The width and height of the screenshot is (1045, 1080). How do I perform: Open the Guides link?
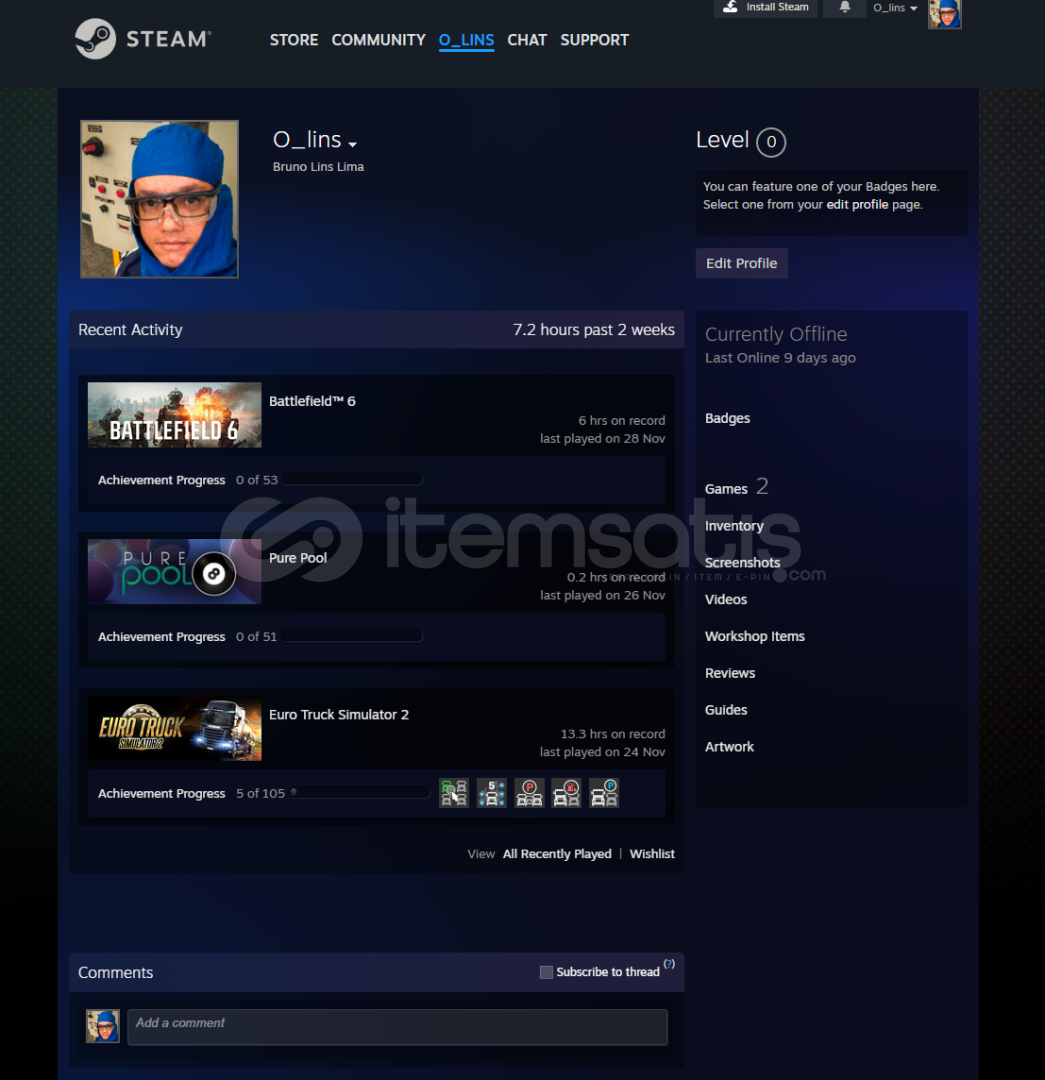coord(726,709)
